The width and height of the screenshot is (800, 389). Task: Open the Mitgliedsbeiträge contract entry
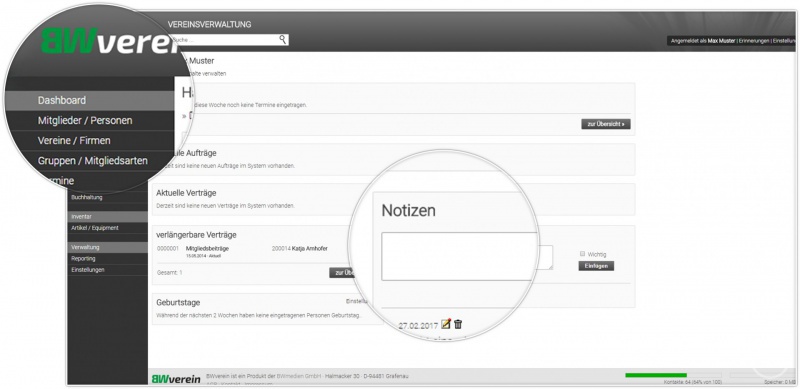tap(207, 249)
